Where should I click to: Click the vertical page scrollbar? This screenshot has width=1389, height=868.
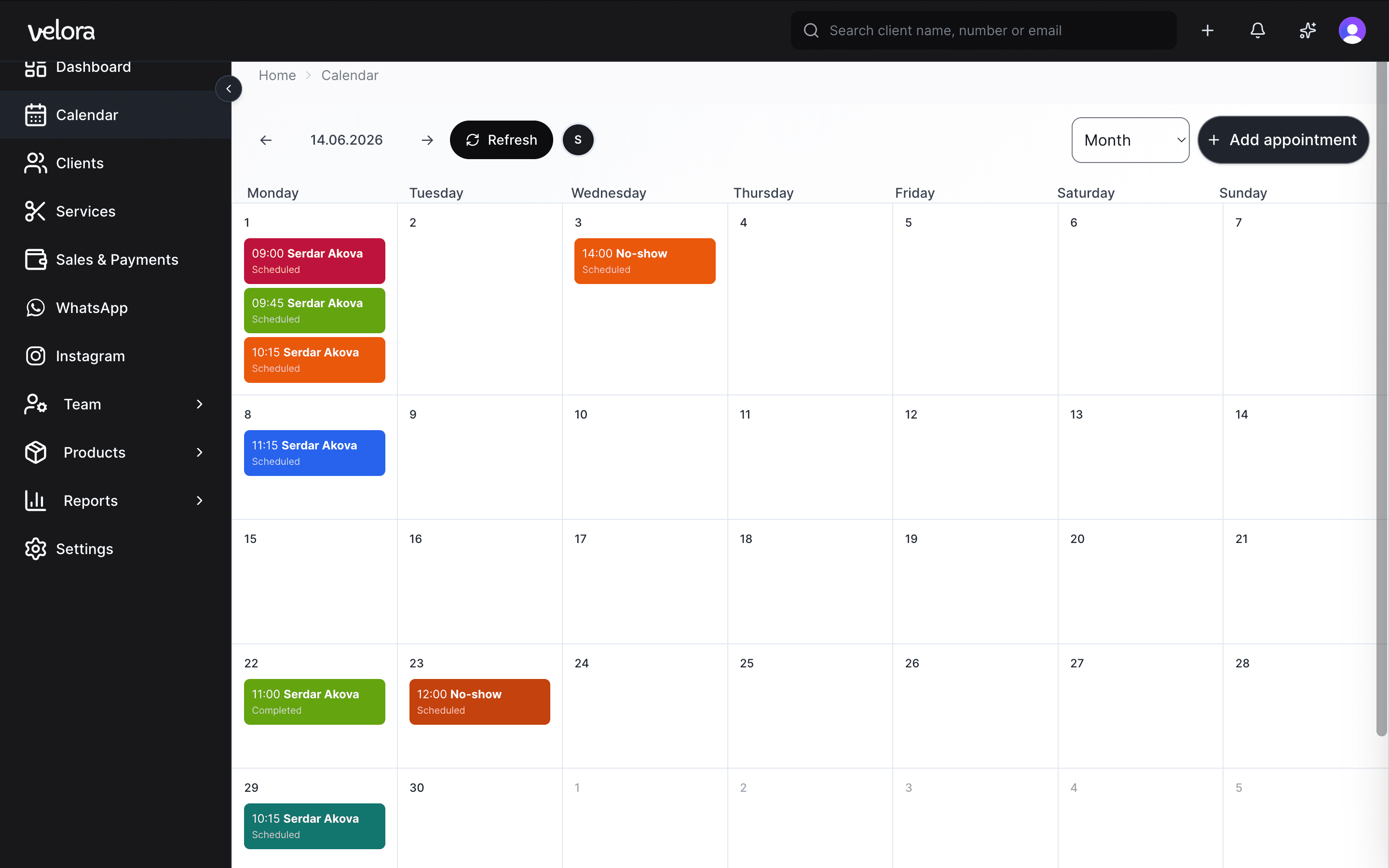point(1382,399)
